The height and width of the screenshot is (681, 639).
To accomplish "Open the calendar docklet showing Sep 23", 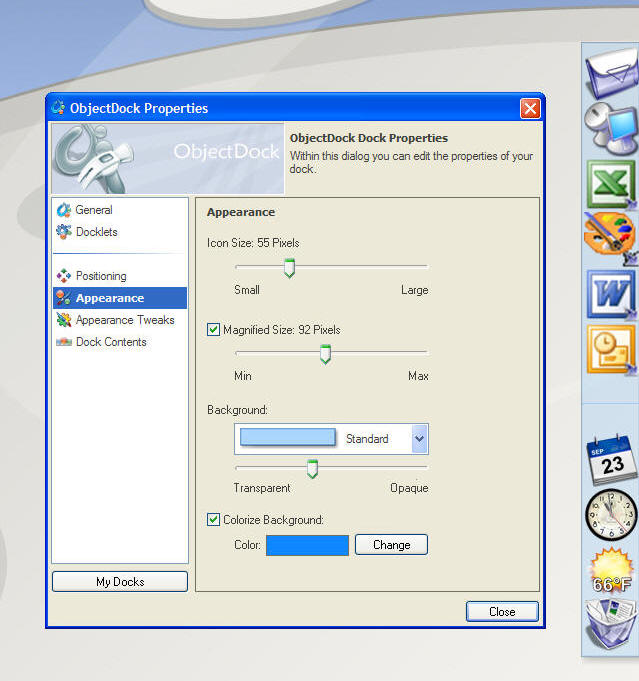I will coord(612,460).
